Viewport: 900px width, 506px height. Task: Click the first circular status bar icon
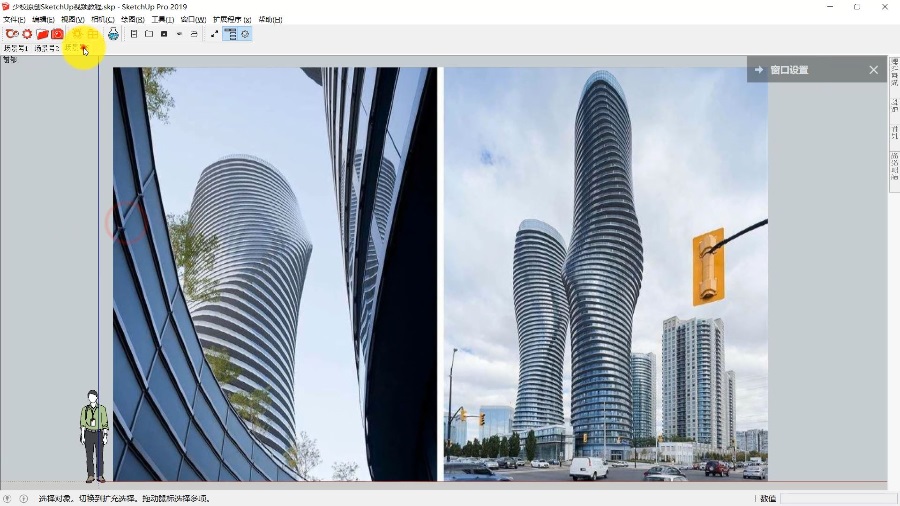pyautogui.click(x=7, y=499)
